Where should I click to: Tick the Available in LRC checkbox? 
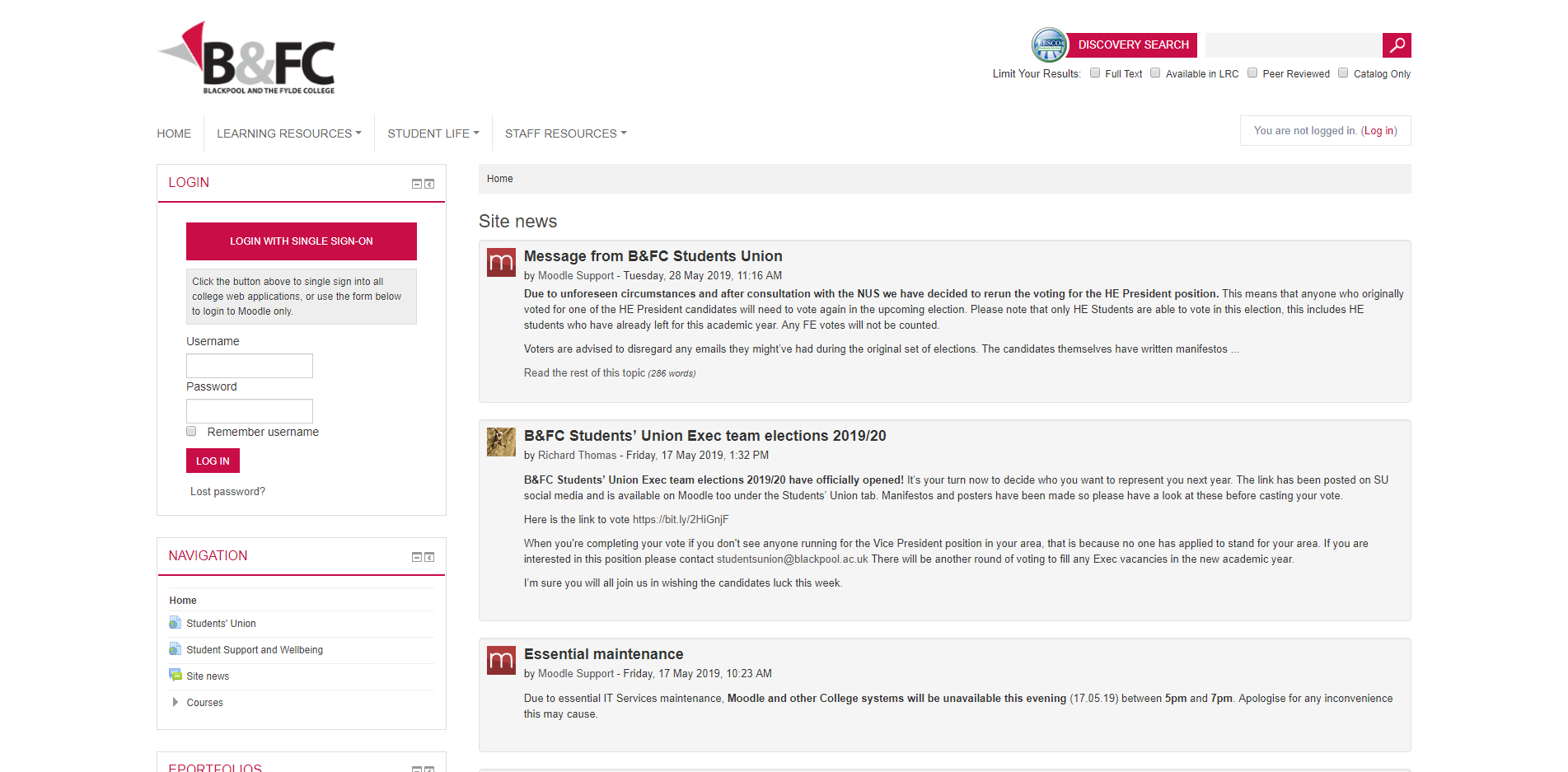pos(1155,73)
